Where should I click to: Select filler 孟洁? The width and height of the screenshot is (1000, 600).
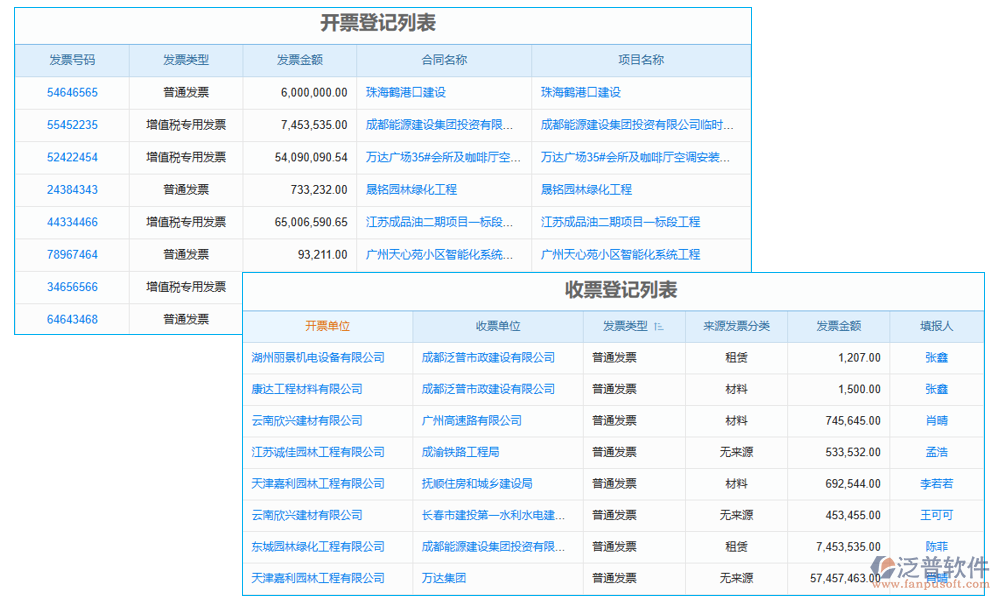coord(936,452)
